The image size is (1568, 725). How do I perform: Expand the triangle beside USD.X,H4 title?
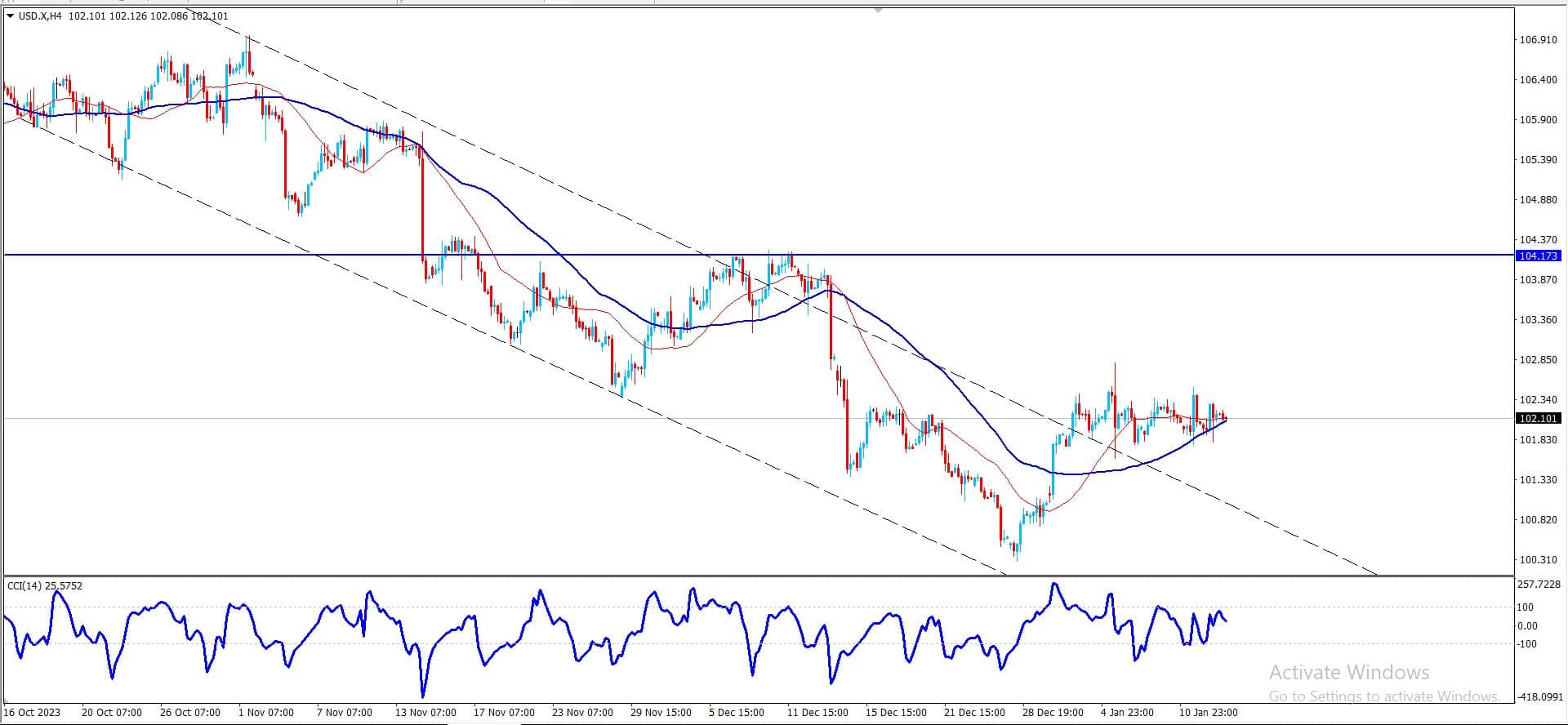[10, 16]
